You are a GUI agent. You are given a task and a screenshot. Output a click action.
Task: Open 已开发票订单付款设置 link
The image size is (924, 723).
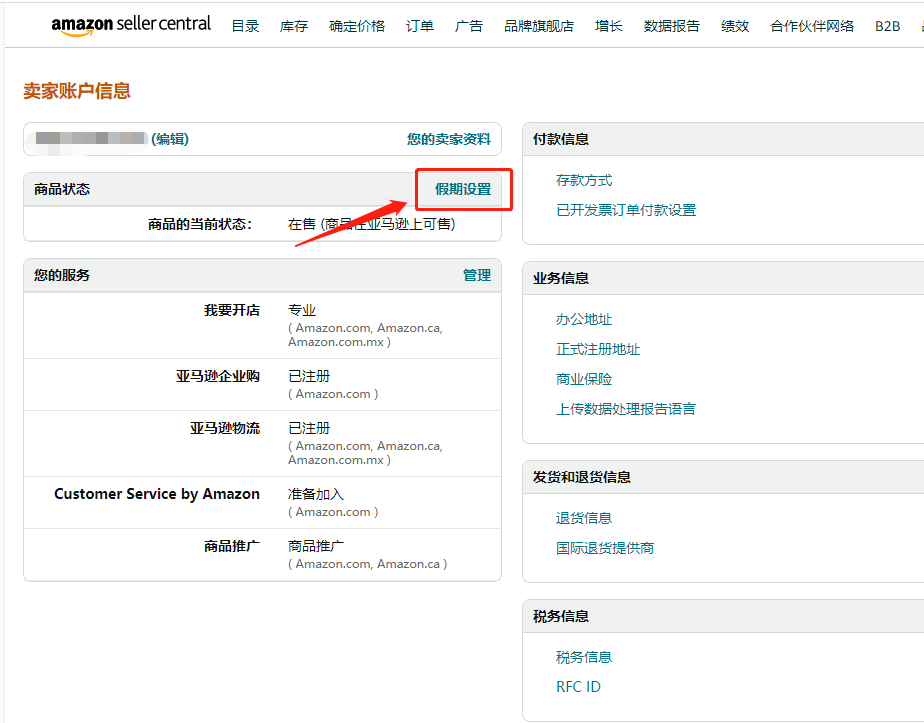pyautogui.click(x=626, y=210)
